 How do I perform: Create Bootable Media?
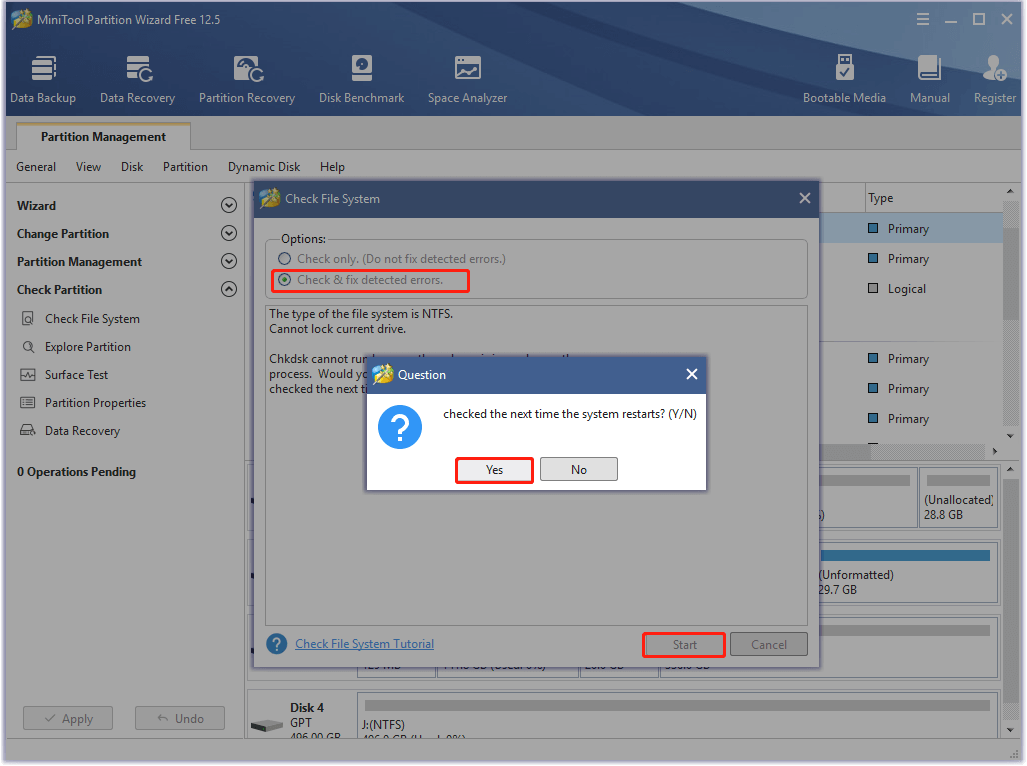[844, 79]
